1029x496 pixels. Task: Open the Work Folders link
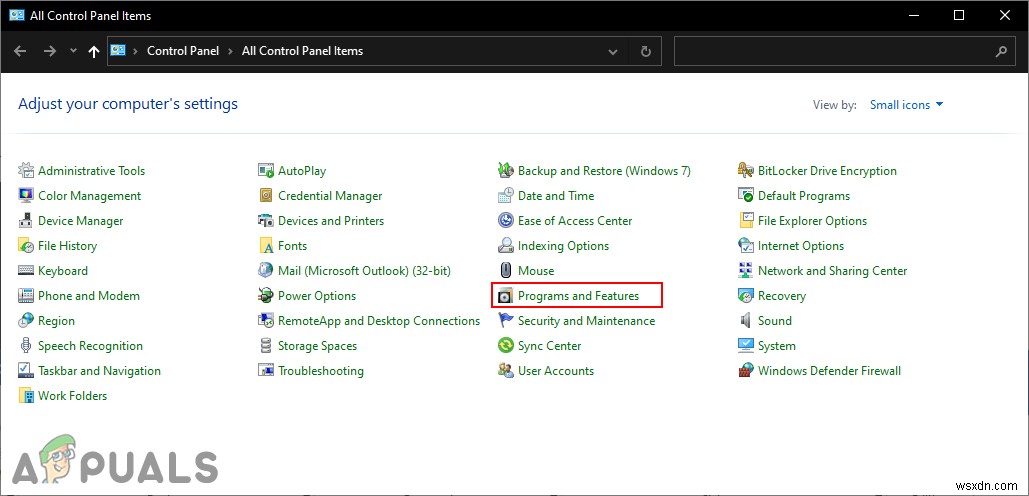coord(72,396)
